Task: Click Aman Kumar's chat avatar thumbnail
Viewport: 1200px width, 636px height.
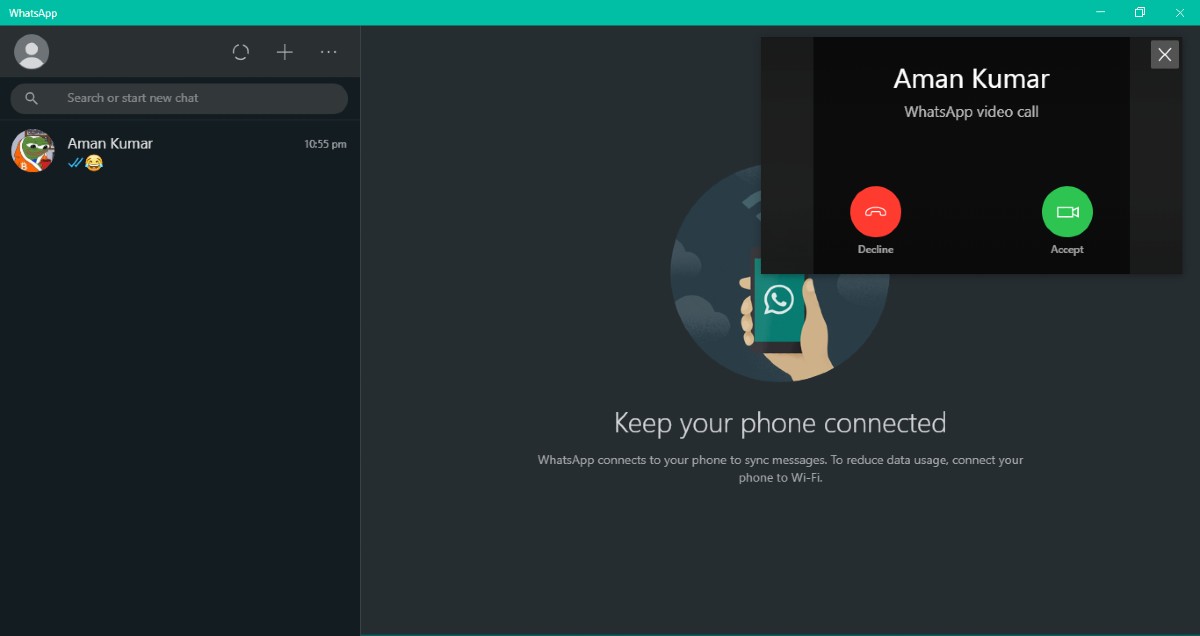Action: [x=32, y=151]
